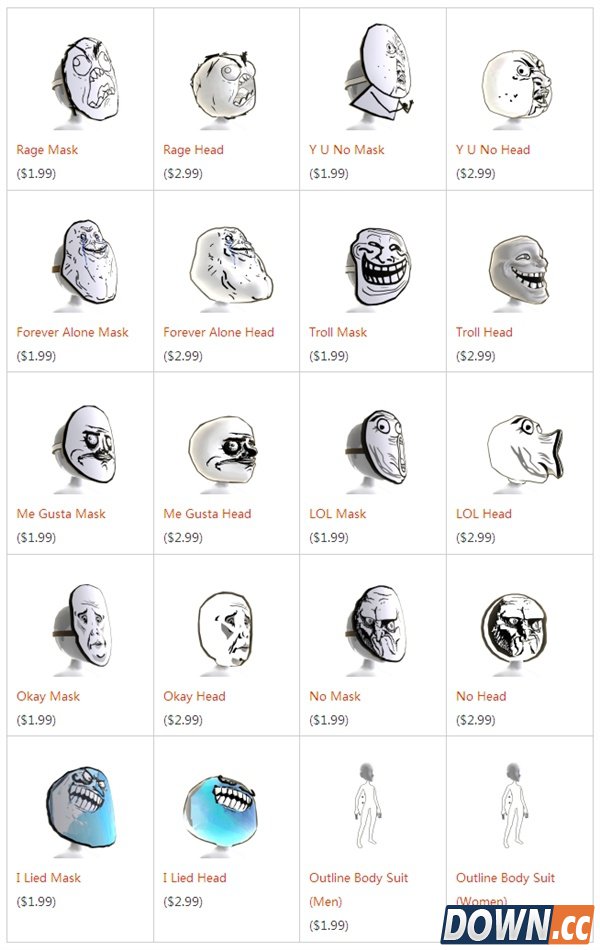
Task: Click the Troll Head text link
Action: pos(484,332)
